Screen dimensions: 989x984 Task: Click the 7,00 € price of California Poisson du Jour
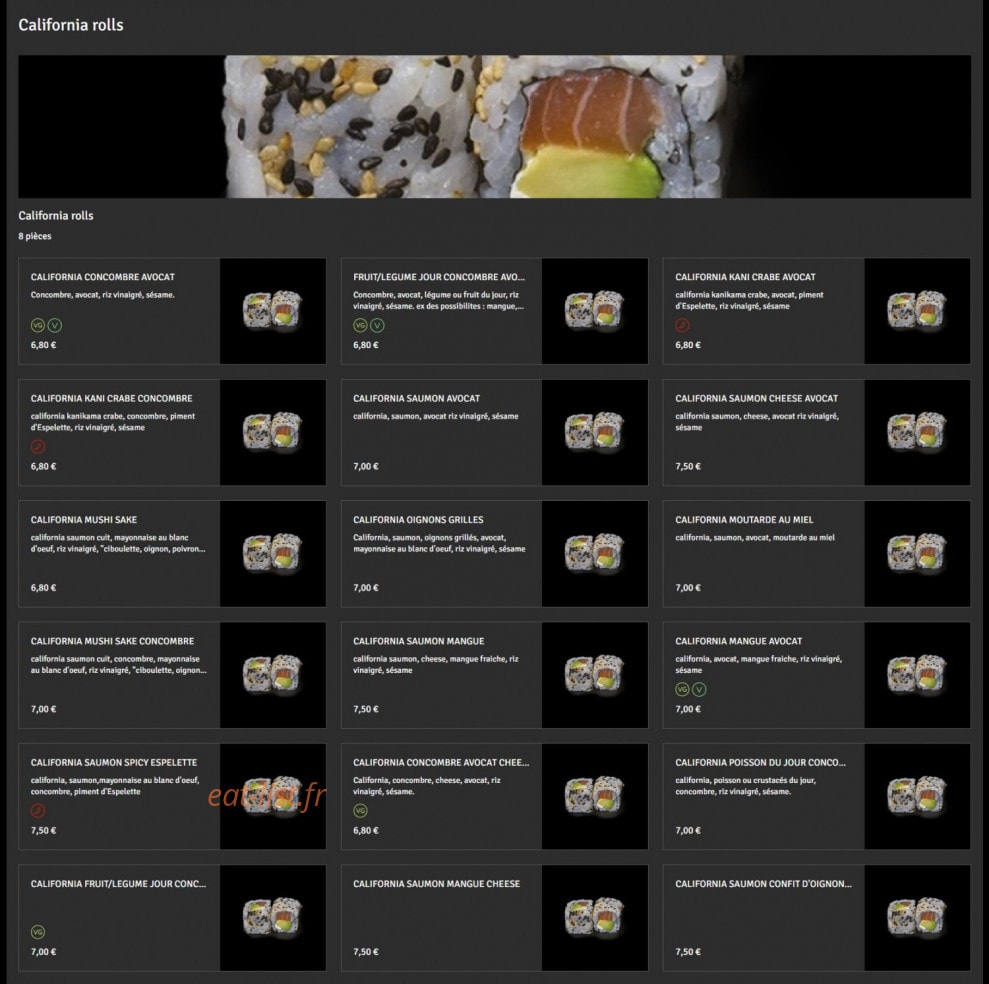point(688,831)
